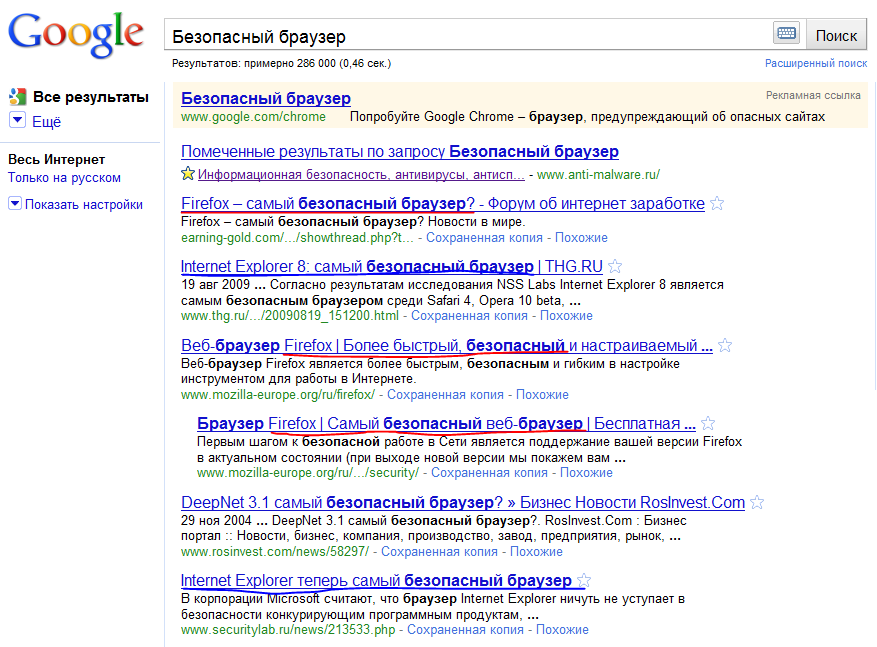Open 'Показать настройки' link
This screenshot has height=647, width=877.
(x=84, y=205)
